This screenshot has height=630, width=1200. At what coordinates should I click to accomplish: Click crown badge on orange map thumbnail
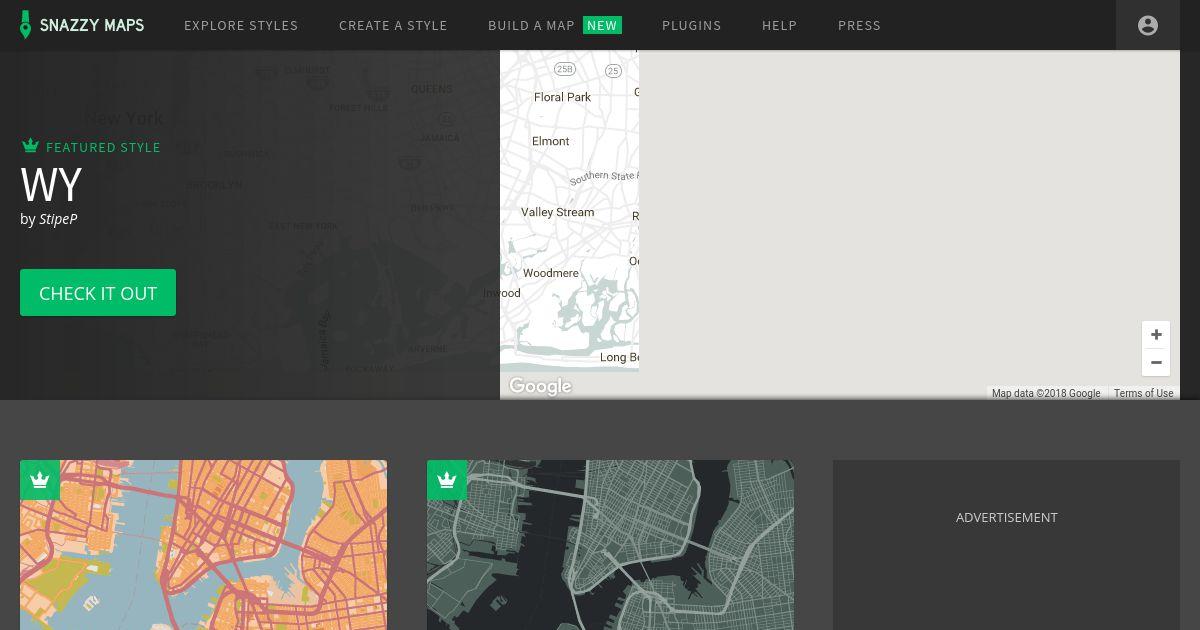(40, 480)
